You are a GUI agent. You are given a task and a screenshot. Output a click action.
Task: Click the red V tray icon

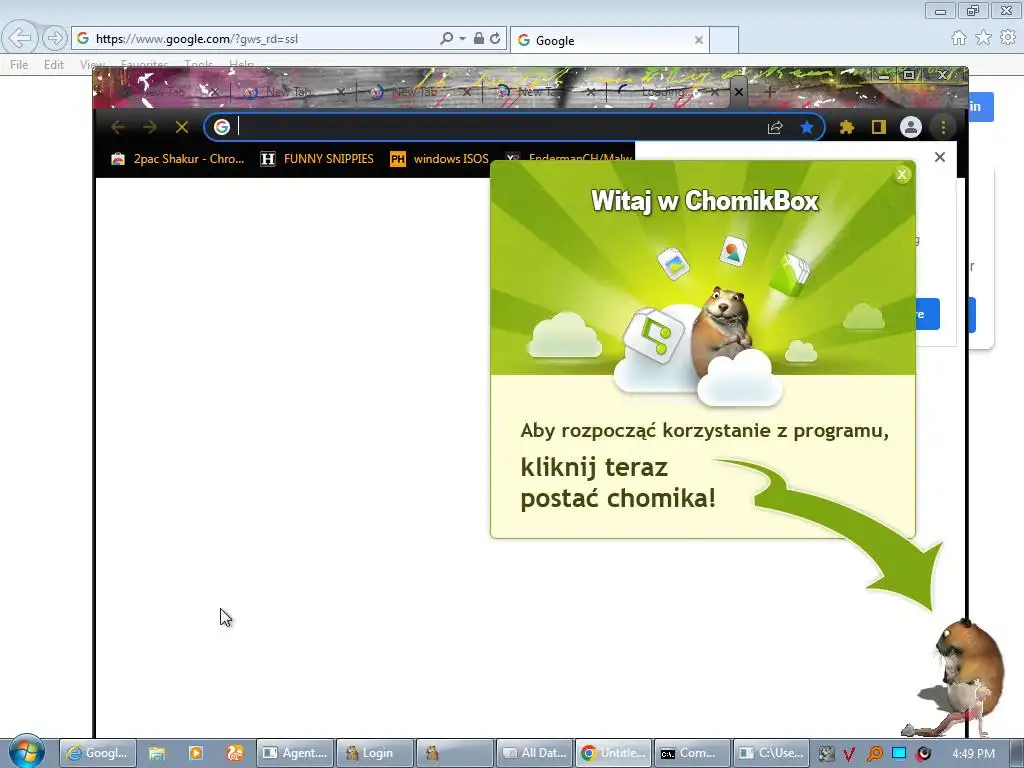848,754
